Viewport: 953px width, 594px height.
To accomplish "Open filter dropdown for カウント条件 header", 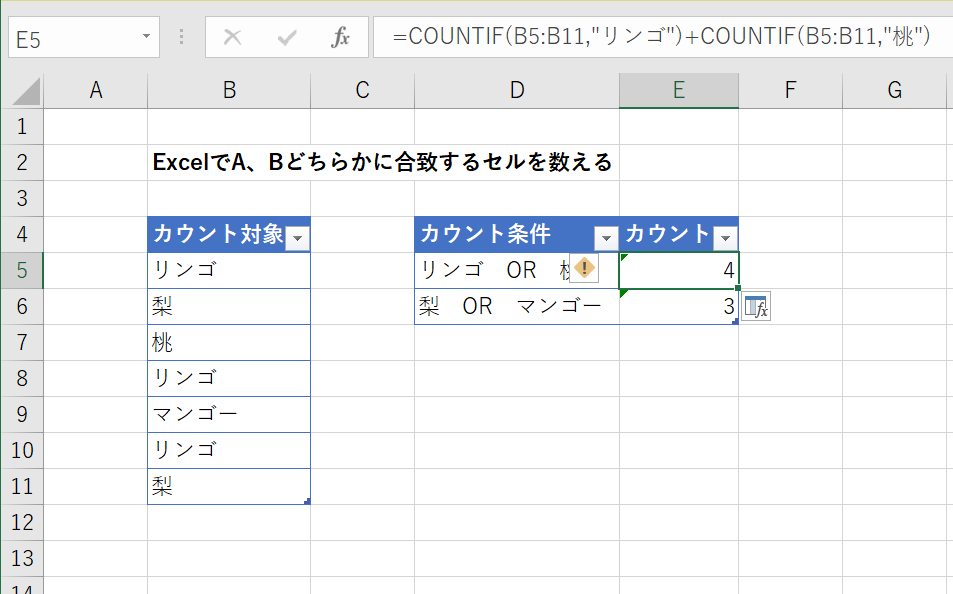I will [606, 238].
